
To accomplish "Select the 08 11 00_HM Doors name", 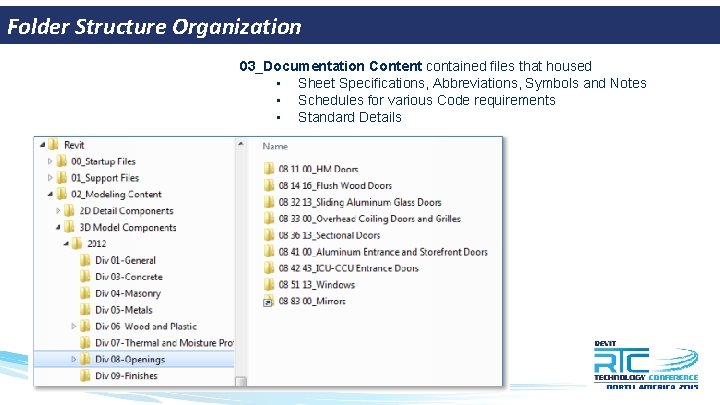I will click(318, 169).
